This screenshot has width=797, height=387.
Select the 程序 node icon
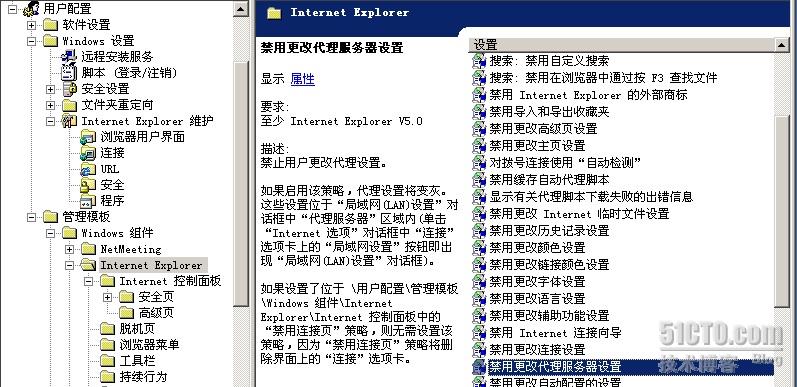pyautogui.click(x=88, y=201)
